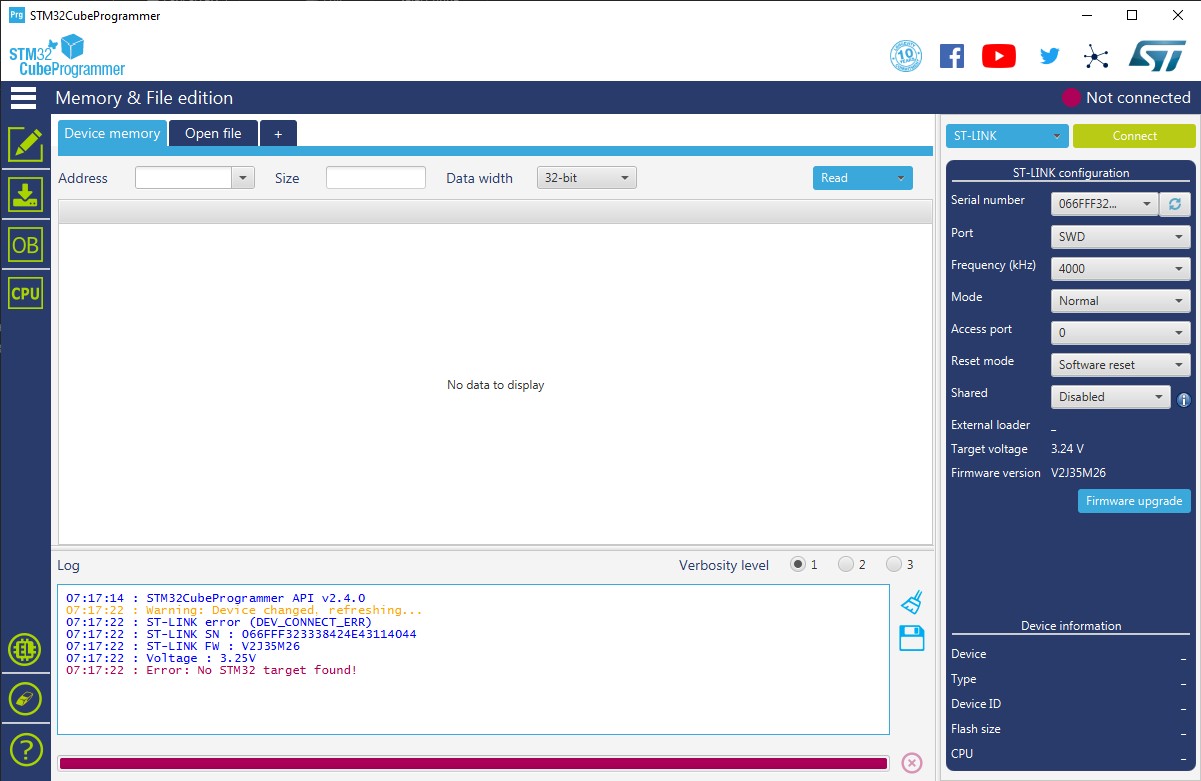Image resolution: width=1201 pixels, height=781 pixels.
Task: Click log line 'Warning: Device changed, refreshing...'
Action: click(x=244, y=610)
